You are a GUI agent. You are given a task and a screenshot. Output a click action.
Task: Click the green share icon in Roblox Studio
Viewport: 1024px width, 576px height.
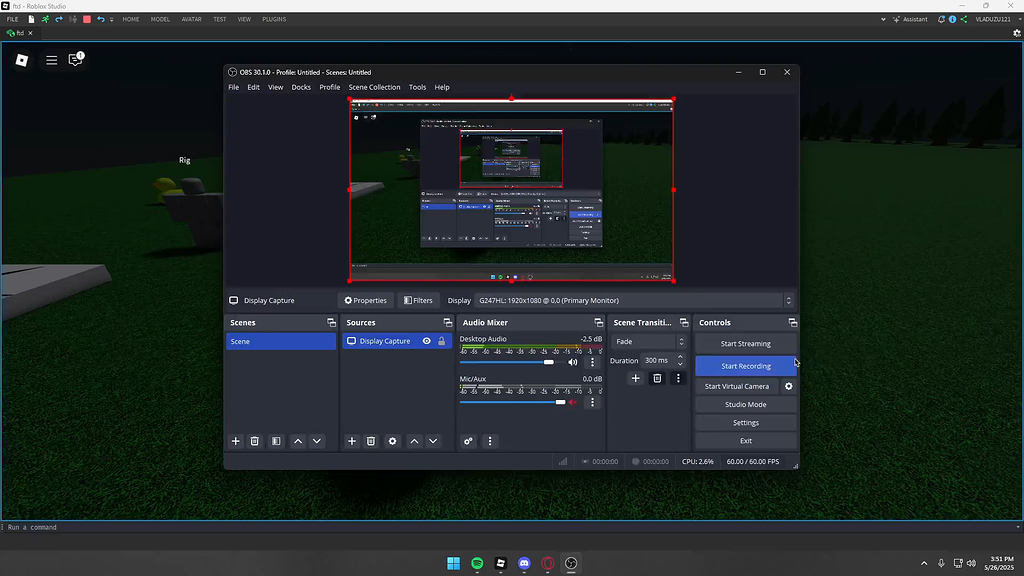coord(964,20)
